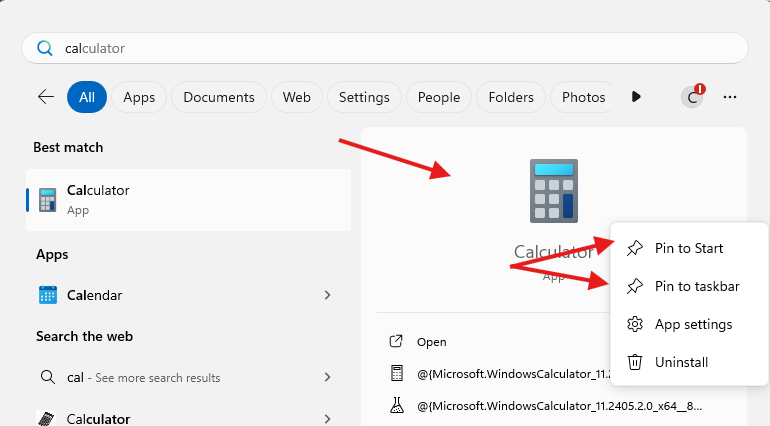Expand the cal web search chevron
Screen dimensions: 770x426
tap(328, 377)
